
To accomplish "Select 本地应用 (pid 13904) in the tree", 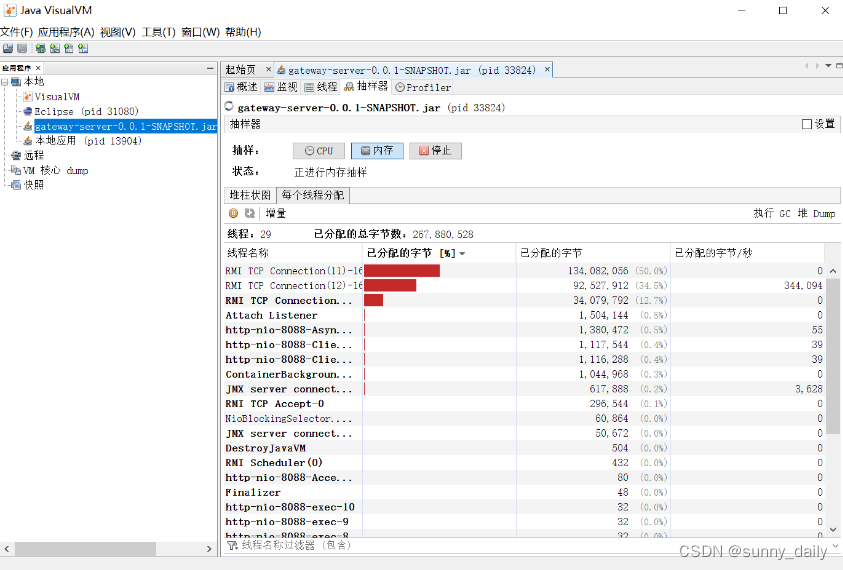I will pos(82,141).
